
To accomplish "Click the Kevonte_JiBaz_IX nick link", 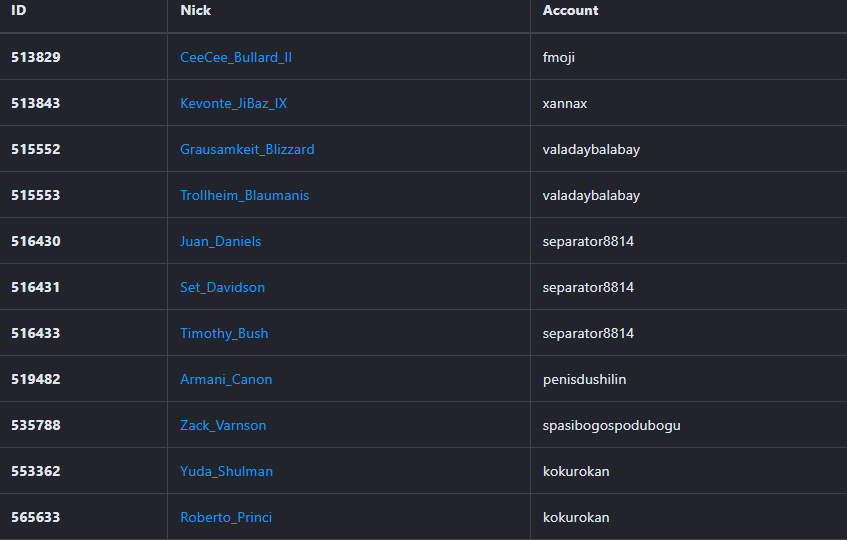I will click(233, 104).
